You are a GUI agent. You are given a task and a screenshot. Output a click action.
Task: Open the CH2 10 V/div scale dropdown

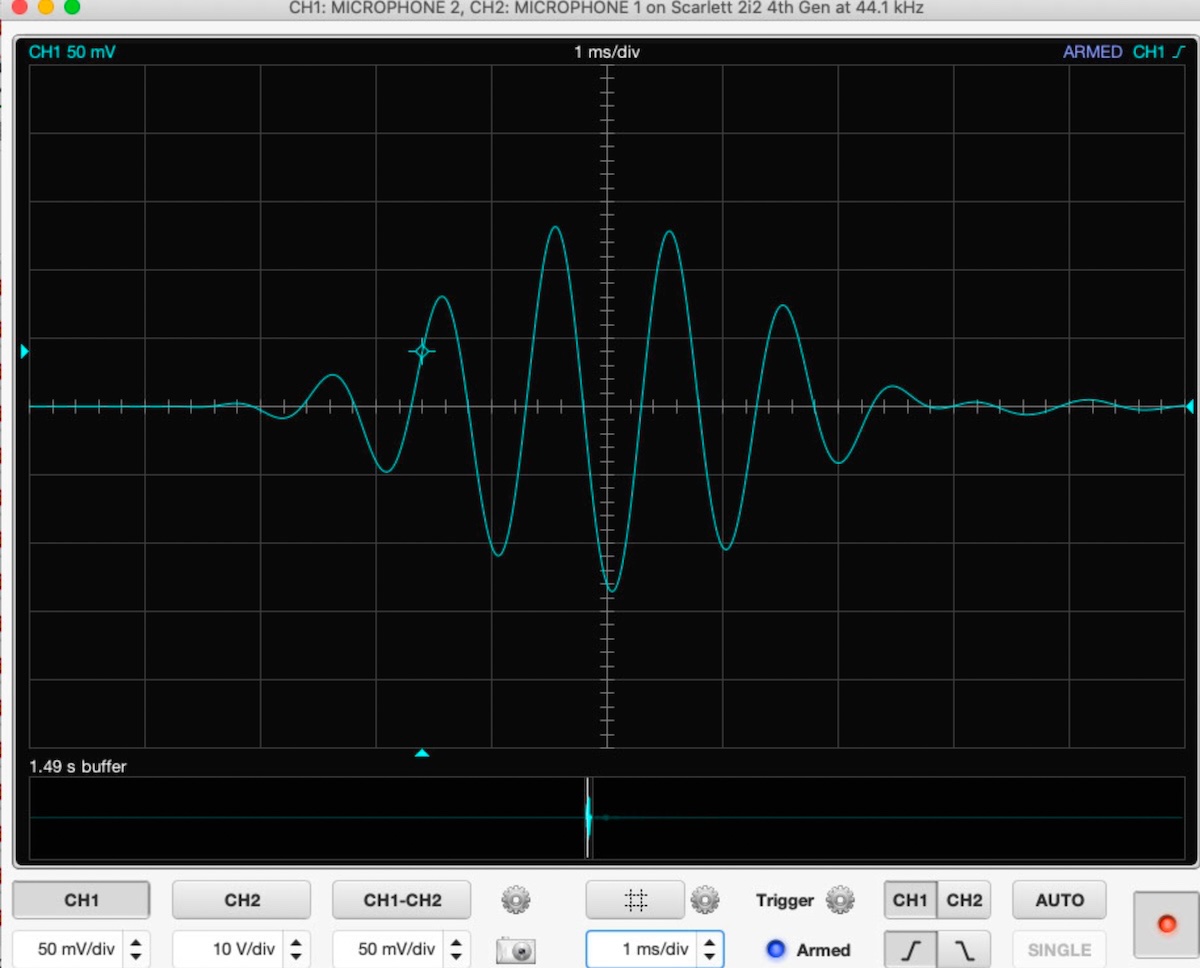point(230,949)
